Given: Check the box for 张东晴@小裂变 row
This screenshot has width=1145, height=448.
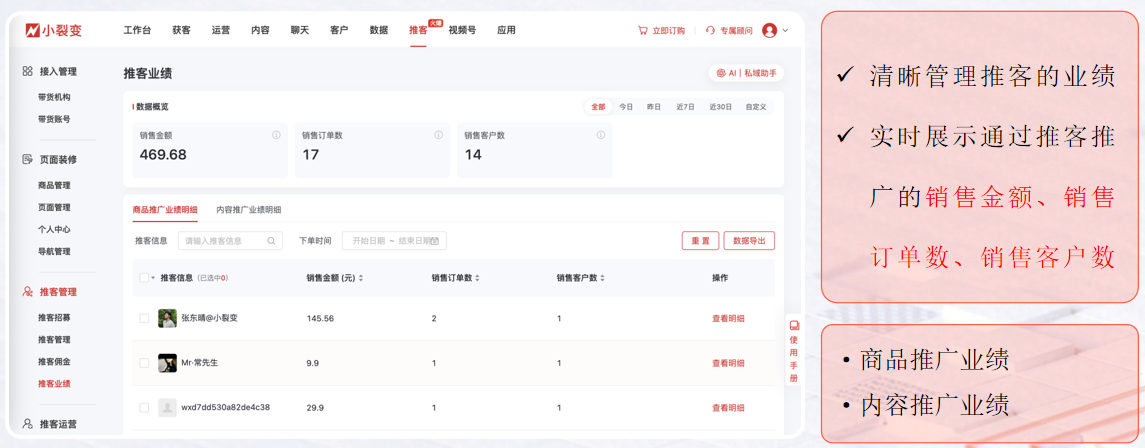Looking at the screenshot, I should click(144, 319).
